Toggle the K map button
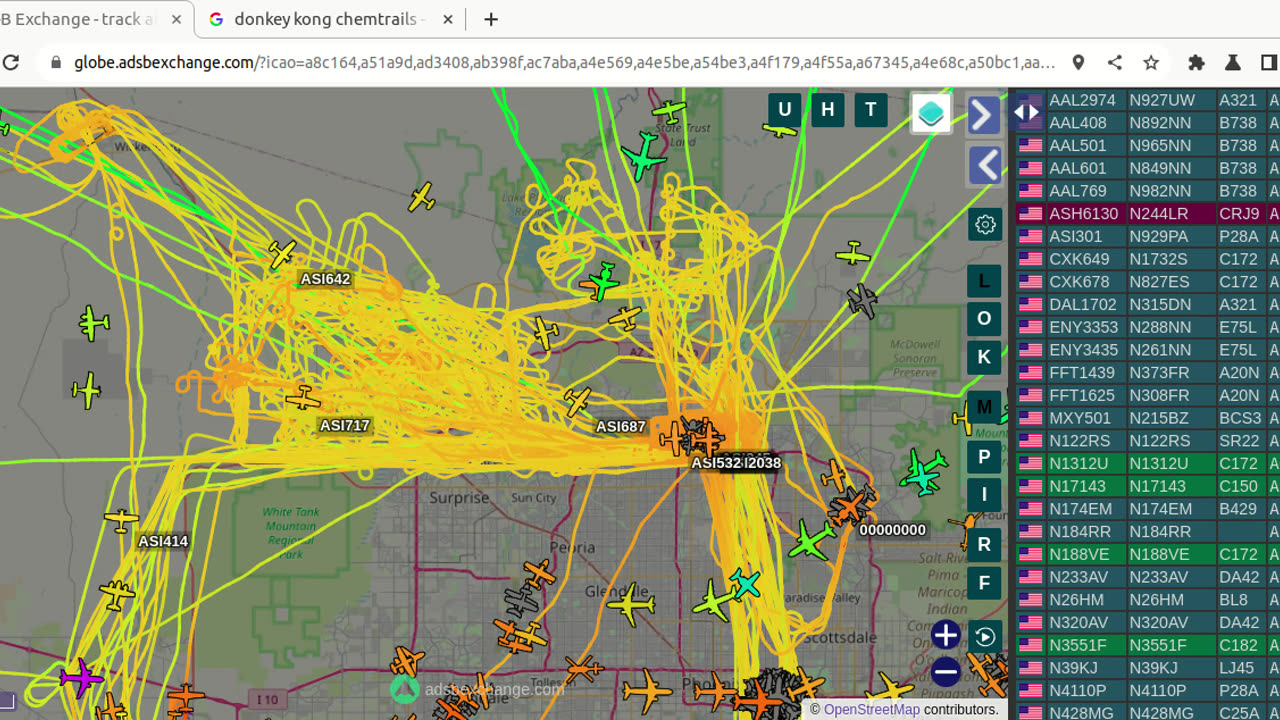1280x720 pixels. tap(984, 357)
